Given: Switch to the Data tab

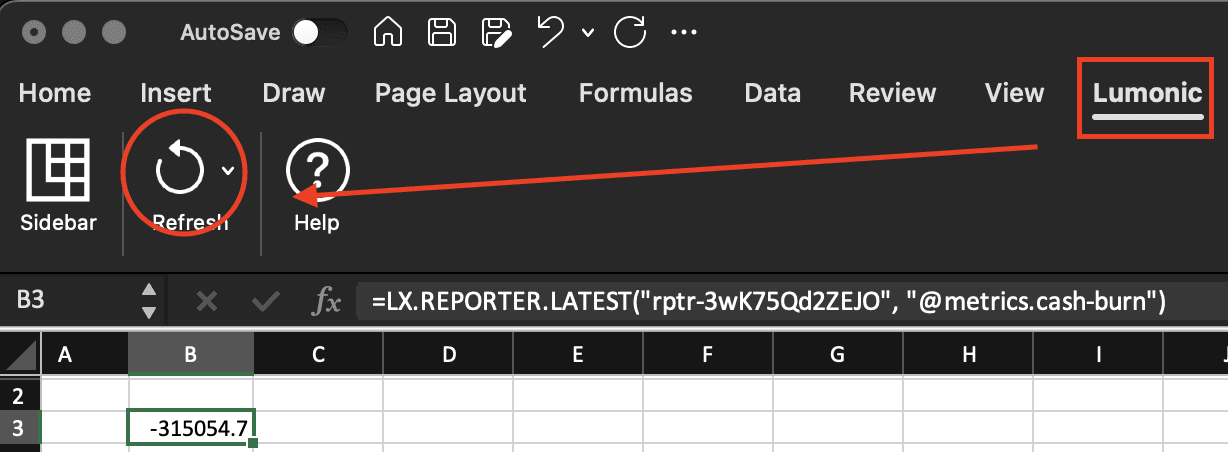Looking at the screenshot, I should click(x=773, y=94).
